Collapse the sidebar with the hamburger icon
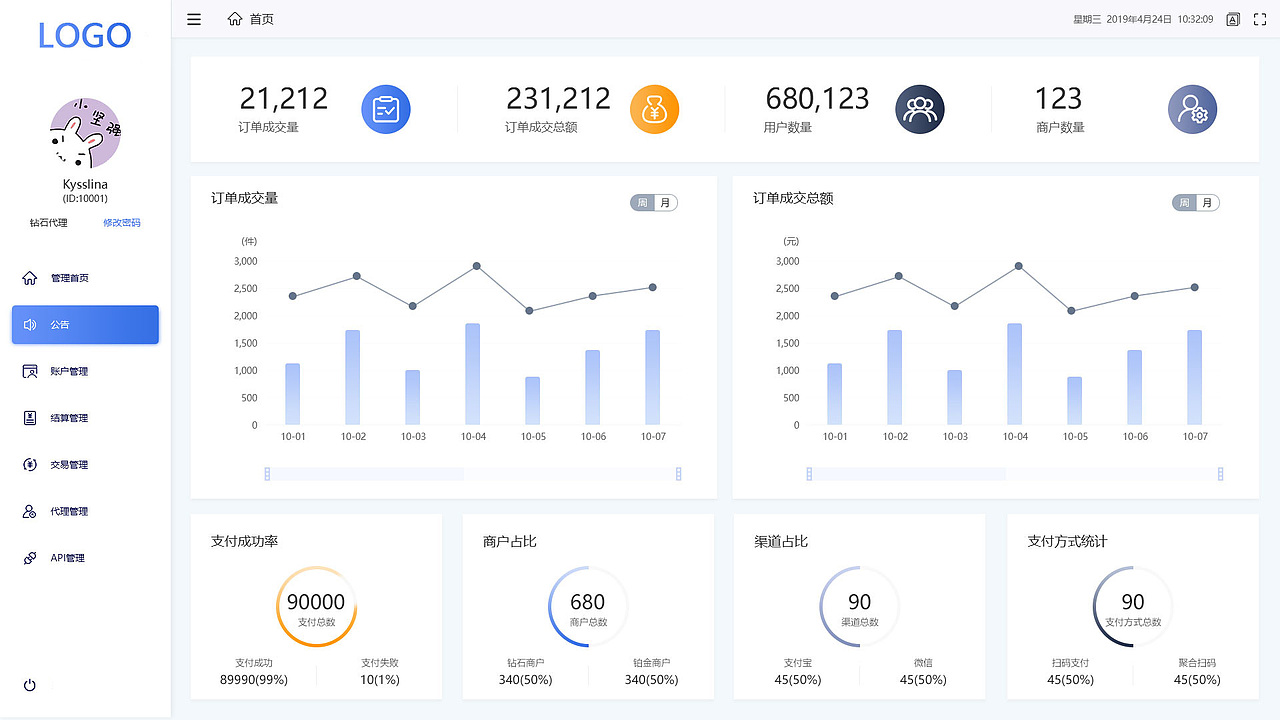This screenshot has height=720, width=1280. (x=194, y=19)
